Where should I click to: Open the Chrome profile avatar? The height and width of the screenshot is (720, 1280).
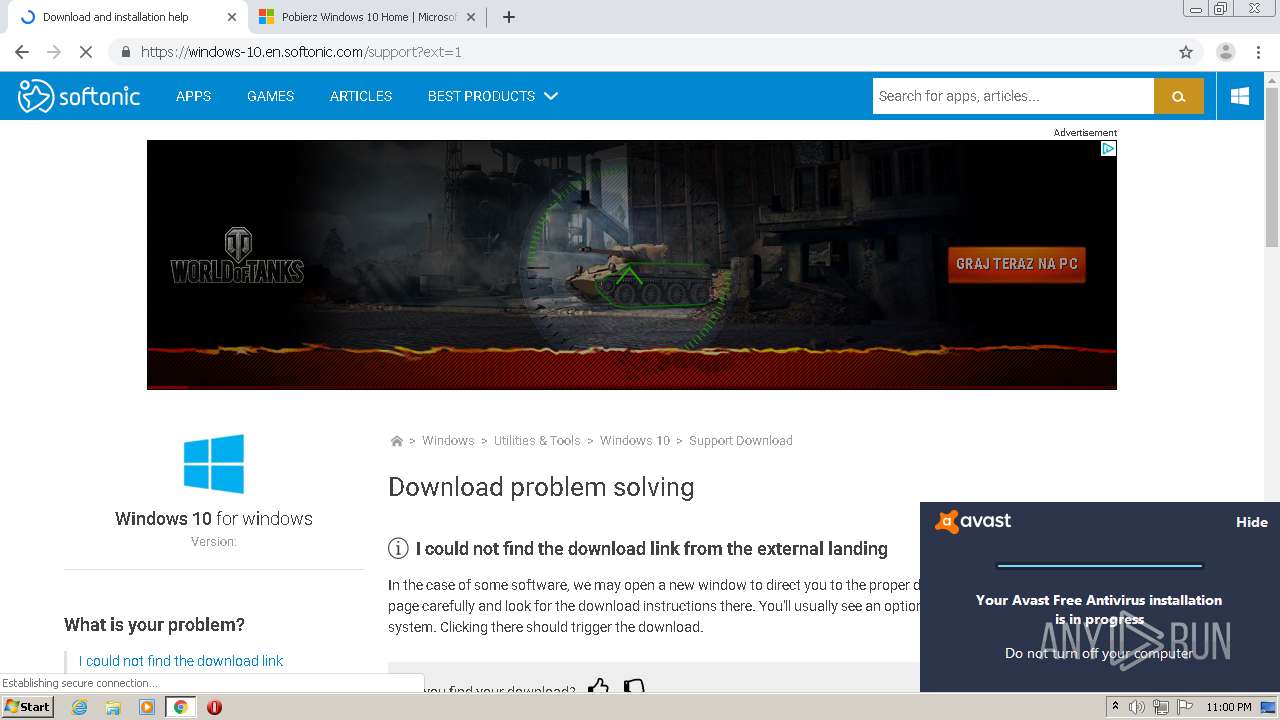pyautogui.click(x=1225, y=52)
